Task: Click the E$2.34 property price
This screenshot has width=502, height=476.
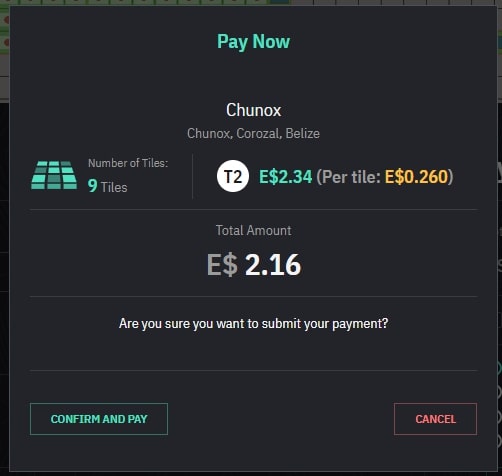Action: (286, 177)
